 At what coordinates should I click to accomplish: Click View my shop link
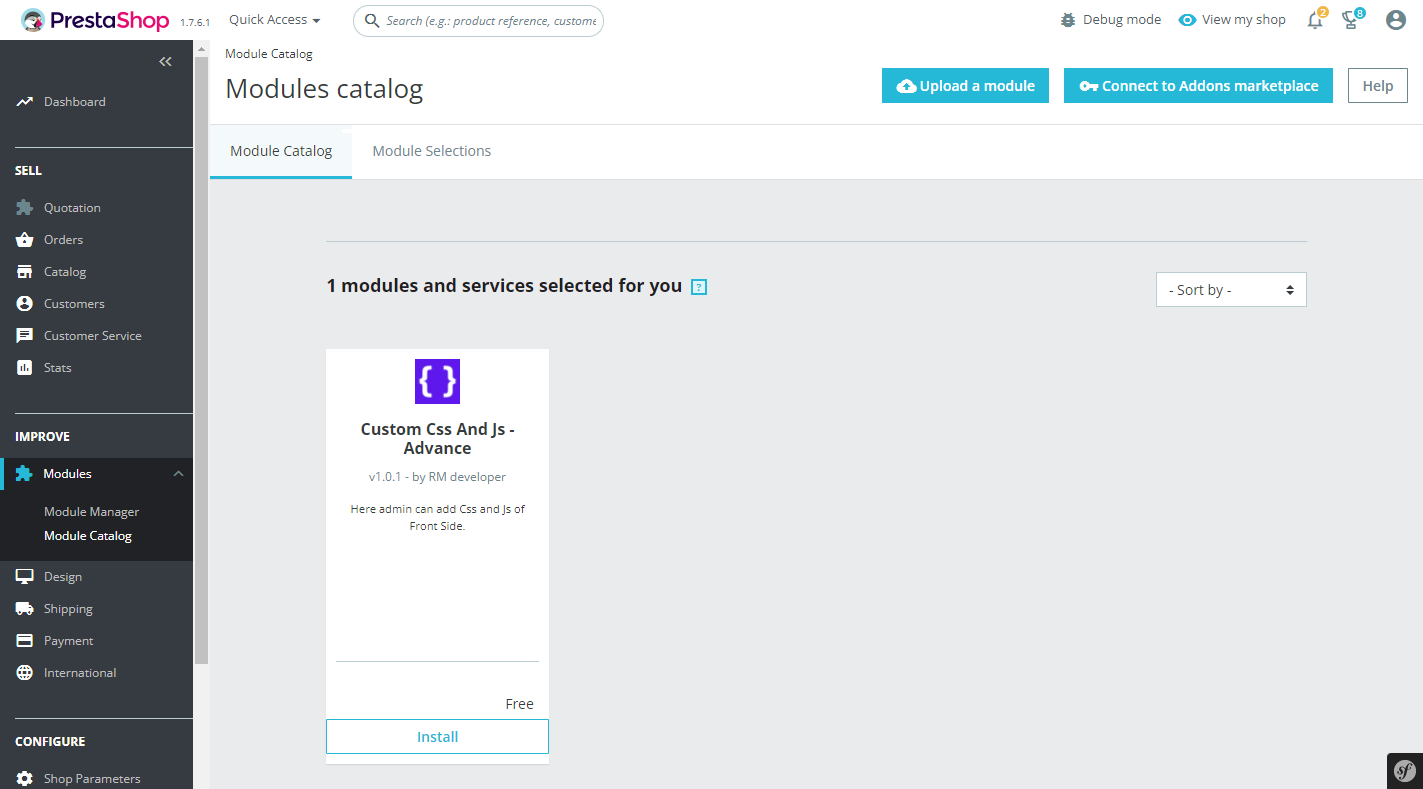point(1232,20)
